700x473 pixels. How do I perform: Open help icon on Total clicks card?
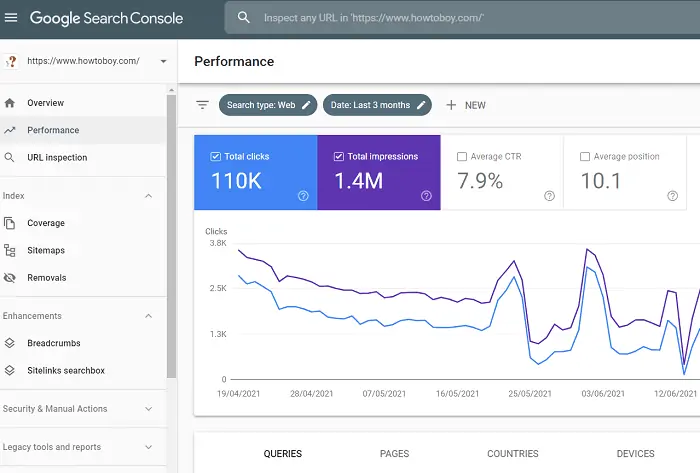(x=303, y=196)
